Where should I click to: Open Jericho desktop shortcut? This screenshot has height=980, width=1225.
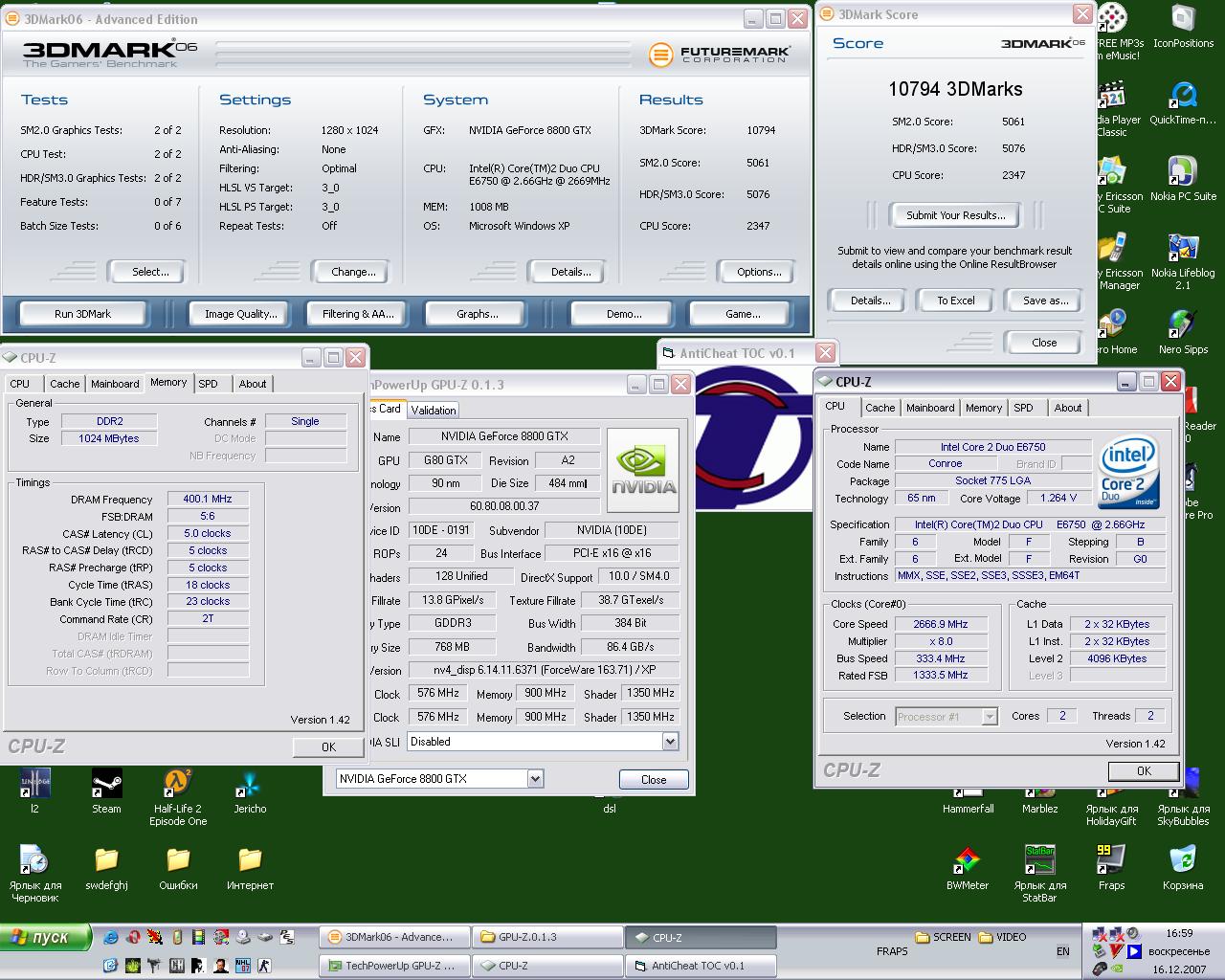click(x=250, y=791)
